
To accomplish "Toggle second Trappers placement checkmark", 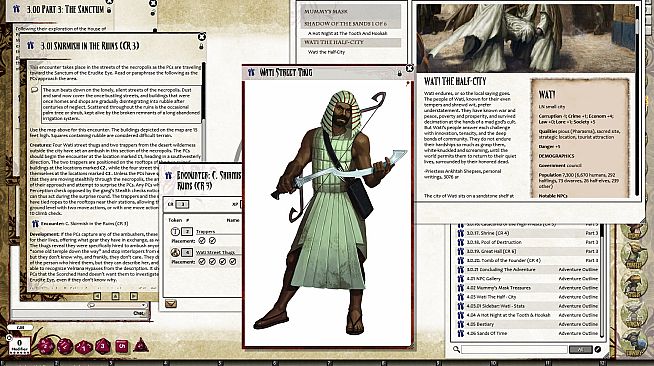I will pyautogui.click(x=212, y=241).
